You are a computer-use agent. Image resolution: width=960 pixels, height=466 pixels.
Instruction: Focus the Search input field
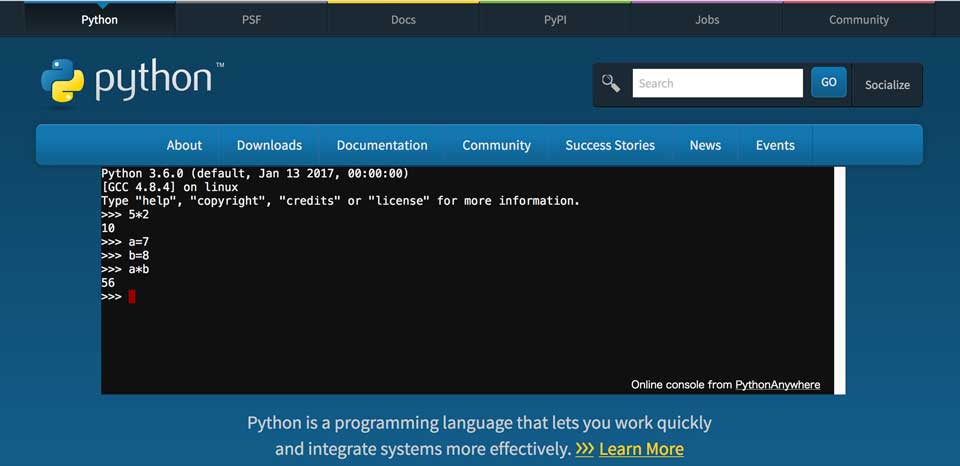717,83
